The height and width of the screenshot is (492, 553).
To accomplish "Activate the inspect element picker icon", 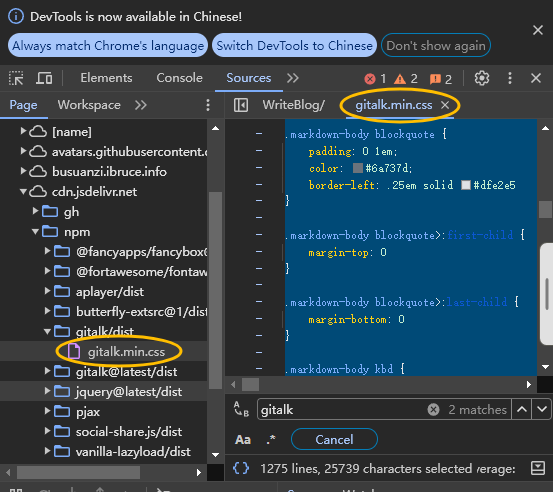I will (16, 78).
